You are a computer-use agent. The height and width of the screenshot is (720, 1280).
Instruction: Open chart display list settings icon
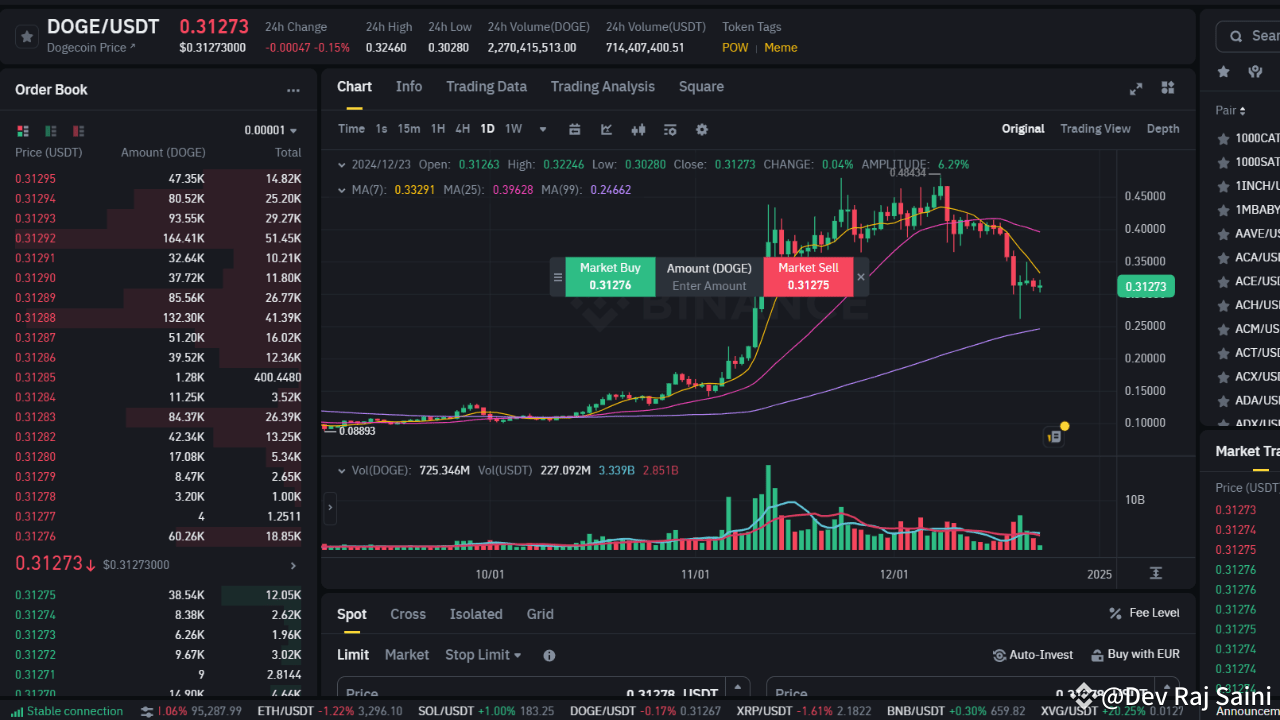point(670,129)
